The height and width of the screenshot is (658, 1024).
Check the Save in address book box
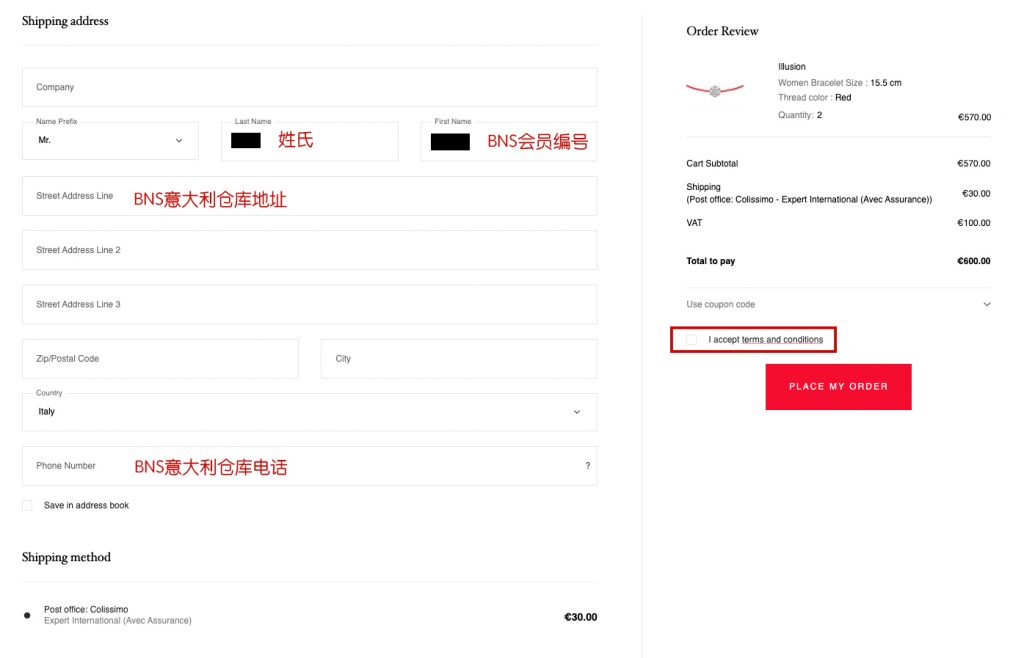pyautogui.click(x=27, y=505)
